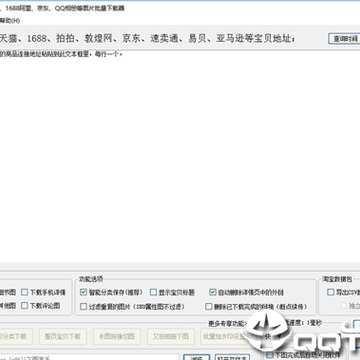The height and width of the screenshot is (360, 360).
Task: Click the 功能选项 group label
Action: pos(91,279)
